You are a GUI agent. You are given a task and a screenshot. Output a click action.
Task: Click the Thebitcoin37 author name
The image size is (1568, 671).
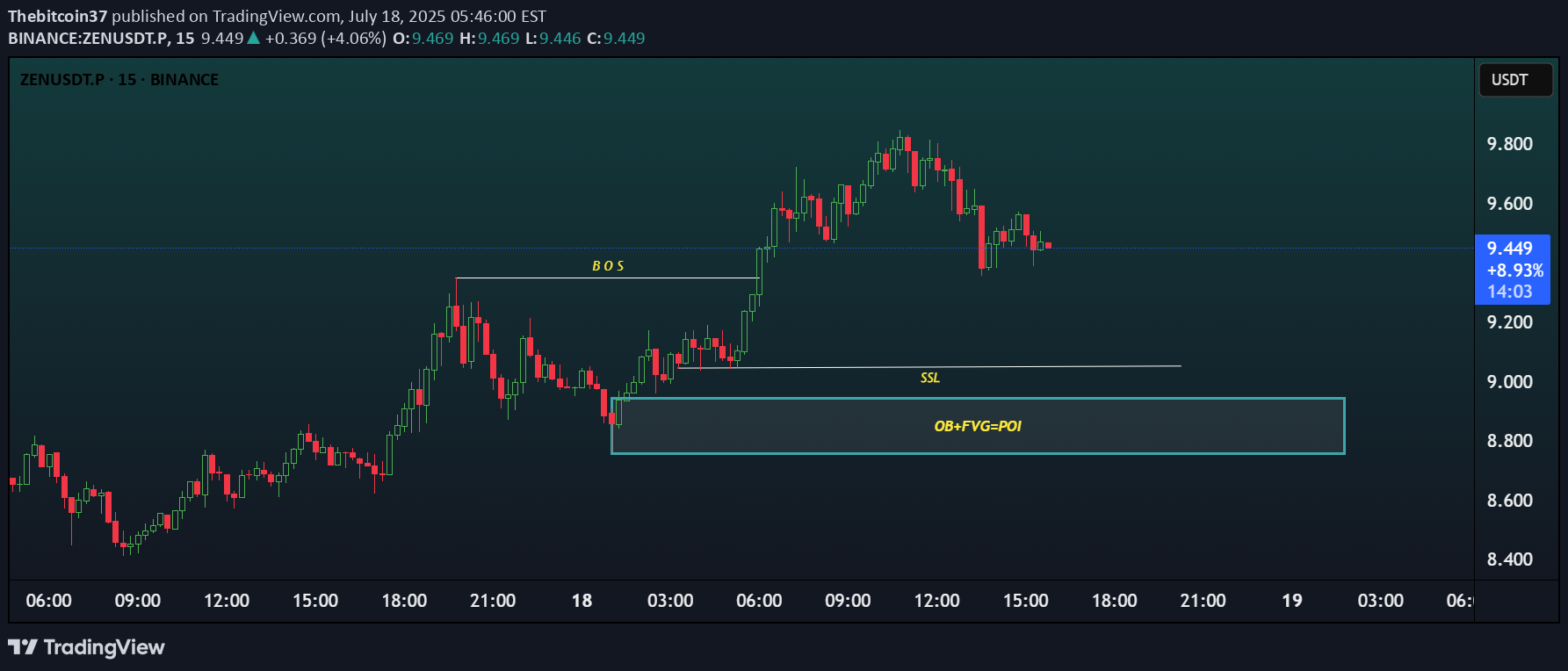point(57,16)
